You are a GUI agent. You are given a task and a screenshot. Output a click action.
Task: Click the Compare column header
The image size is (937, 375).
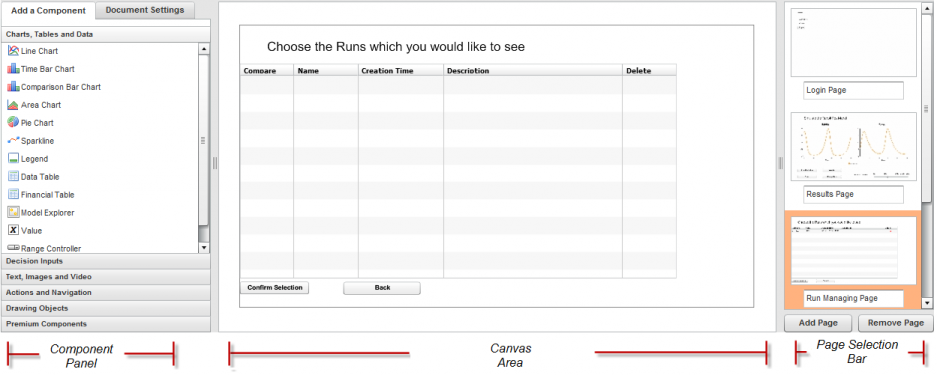(267, 70)
